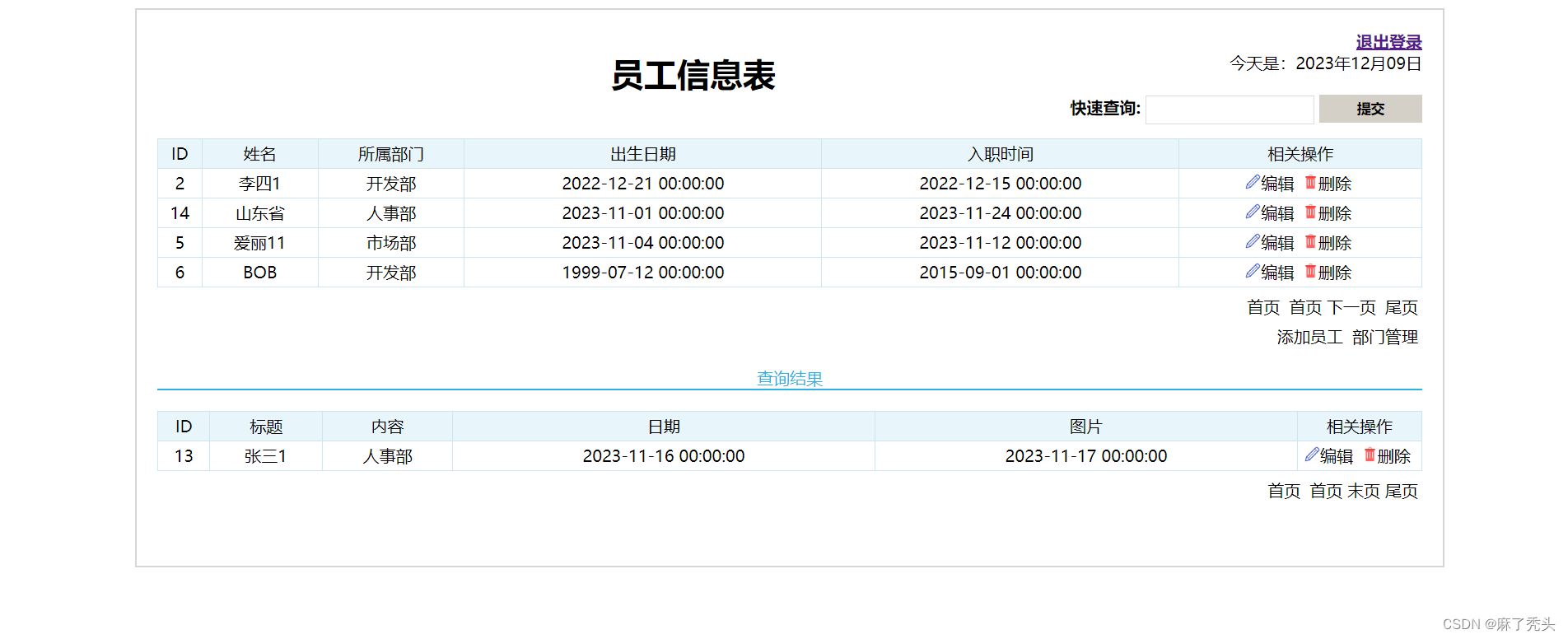The width and height of the screenshot is (1568, 639).
Task: Open the 添加员工 link
Action: point(1309,337)
